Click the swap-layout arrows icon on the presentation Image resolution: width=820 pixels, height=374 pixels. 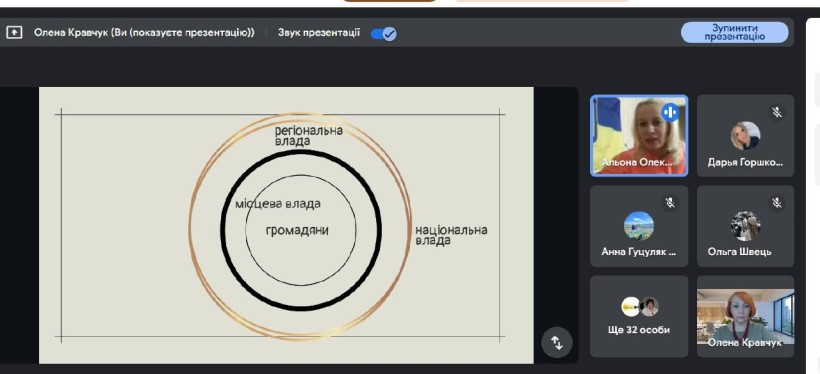pyautogui.click(x=557, y=343)
